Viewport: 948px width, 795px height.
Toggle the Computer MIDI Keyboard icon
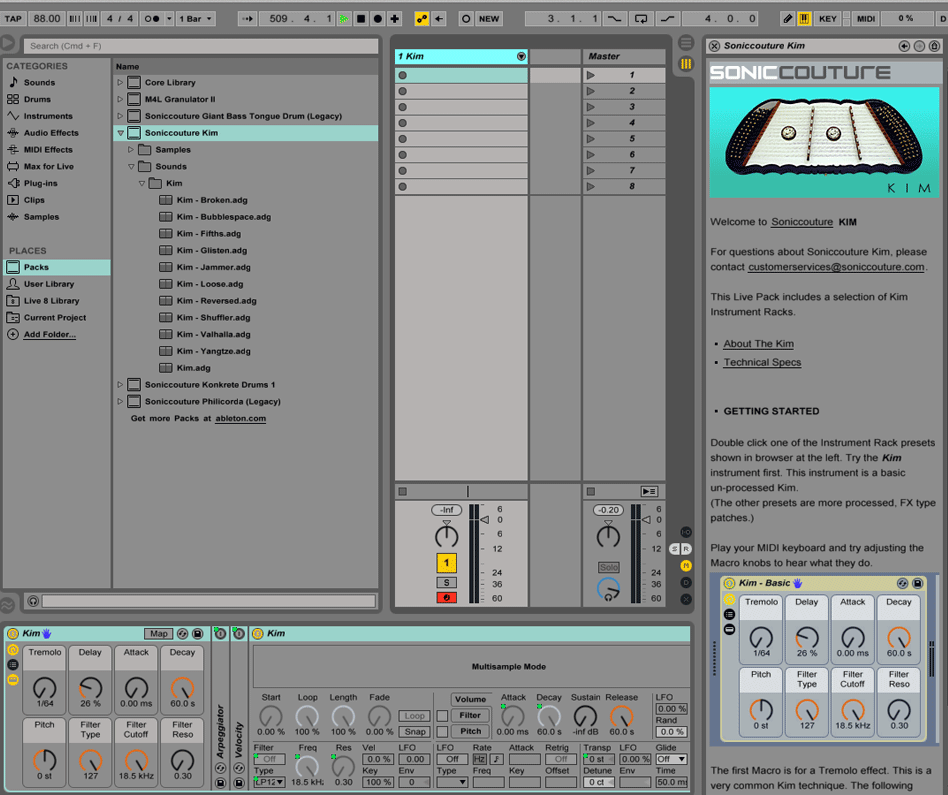(x=804, y=19)
